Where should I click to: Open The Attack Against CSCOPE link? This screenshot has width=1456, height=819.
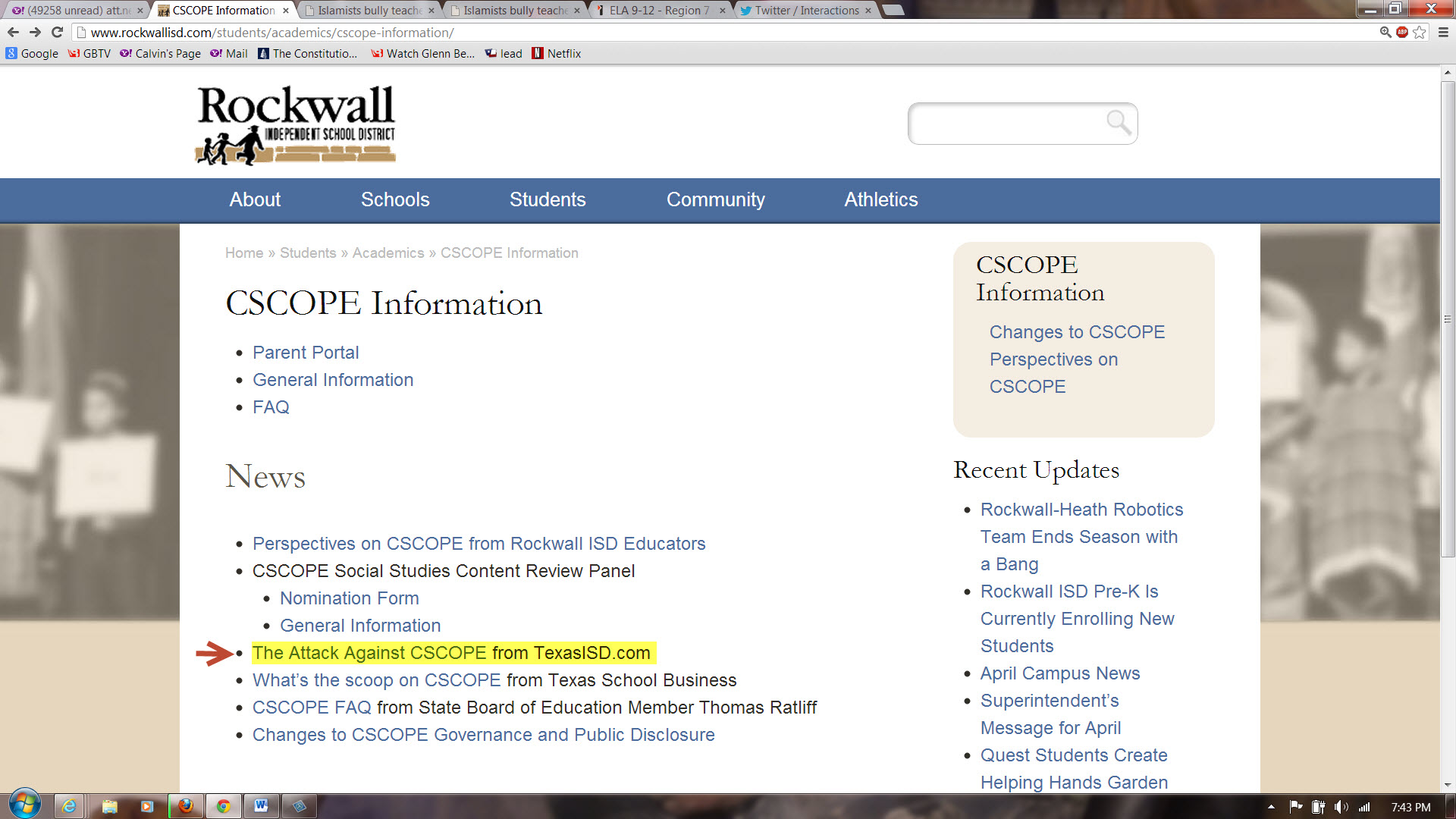click(x=369, y=653)
